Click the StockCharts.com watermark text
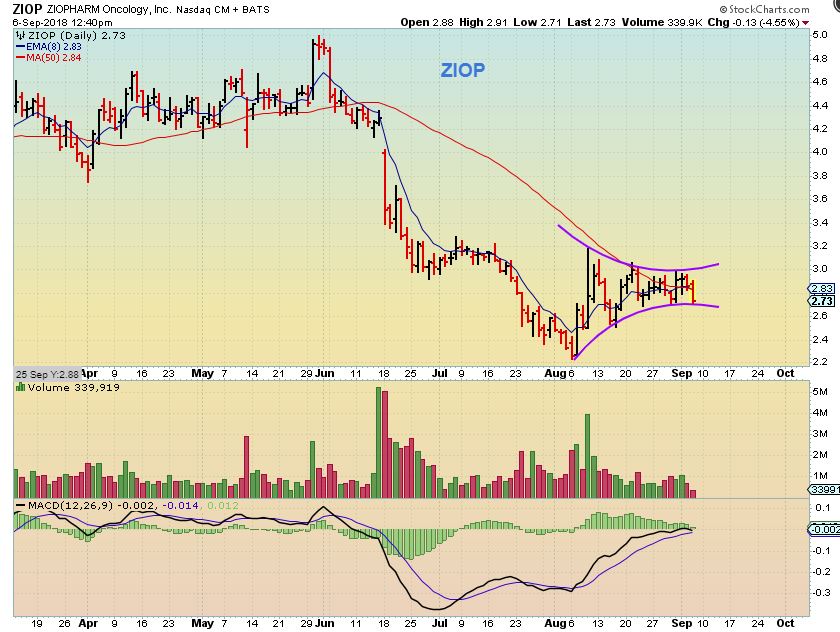The width and height of the screenshot is (840, 632). pyautogui.click(x=764, y=9)
